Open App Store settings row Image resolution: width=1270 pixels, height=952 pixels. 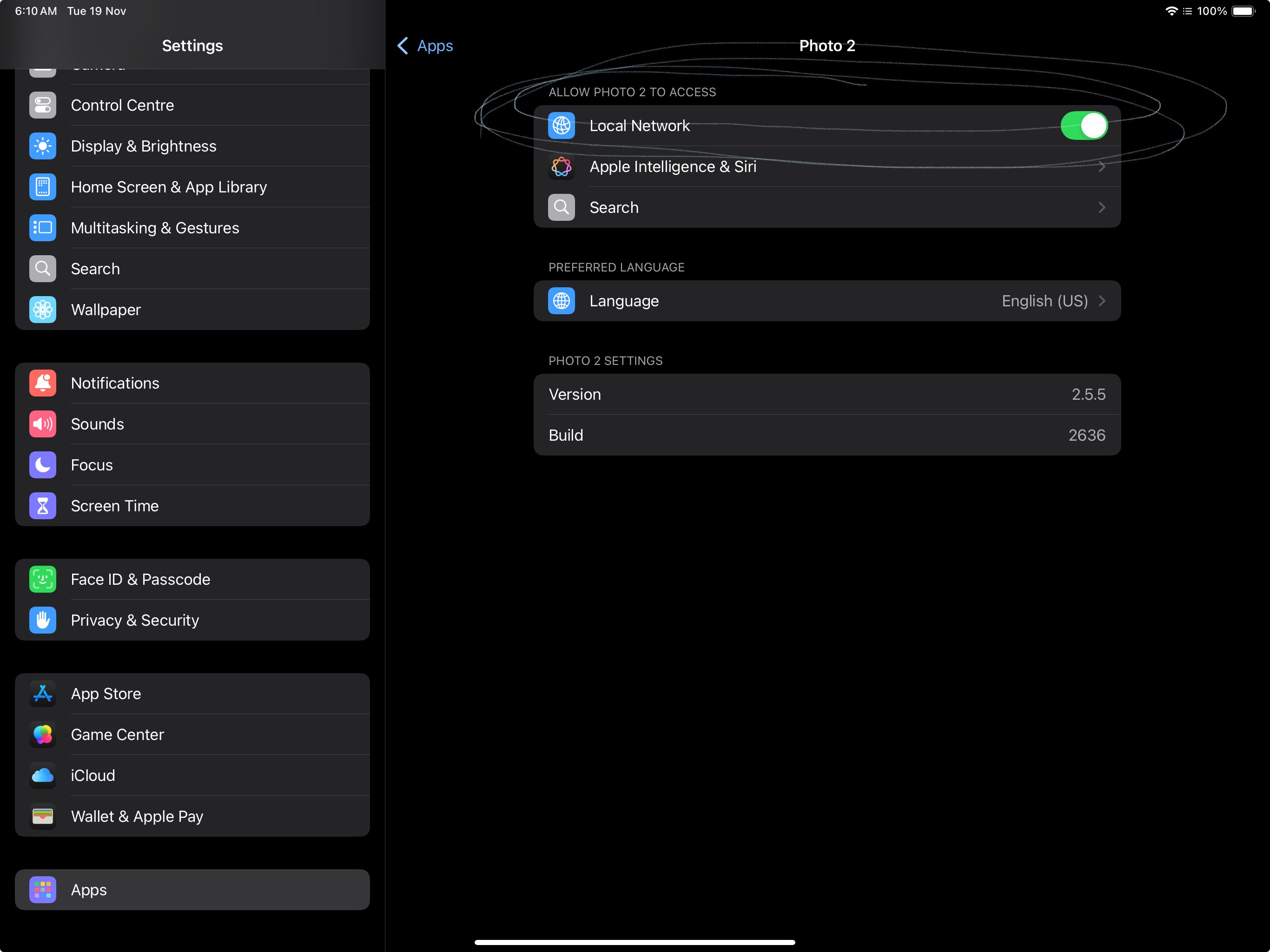pyautogui.click(x=192, y=694)
